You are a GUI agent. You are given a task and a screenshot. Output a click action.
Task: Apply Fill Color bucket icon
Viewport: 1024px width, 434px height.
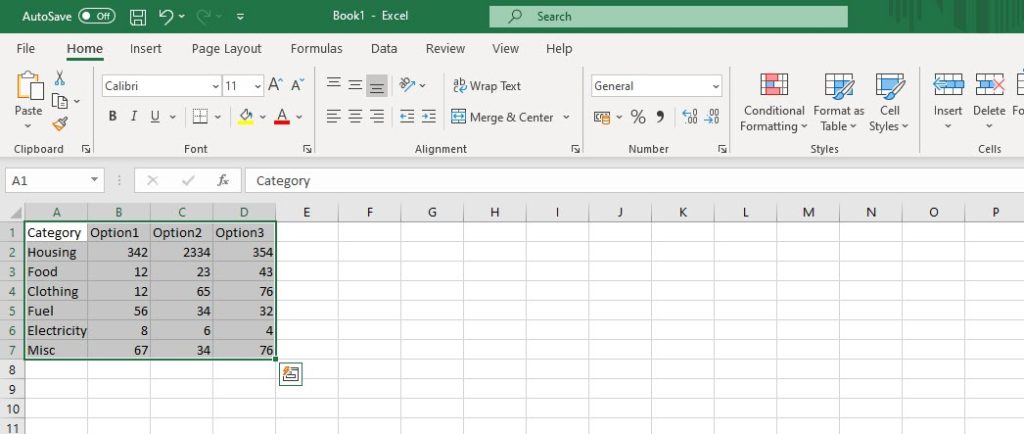[x=246, y=117]
